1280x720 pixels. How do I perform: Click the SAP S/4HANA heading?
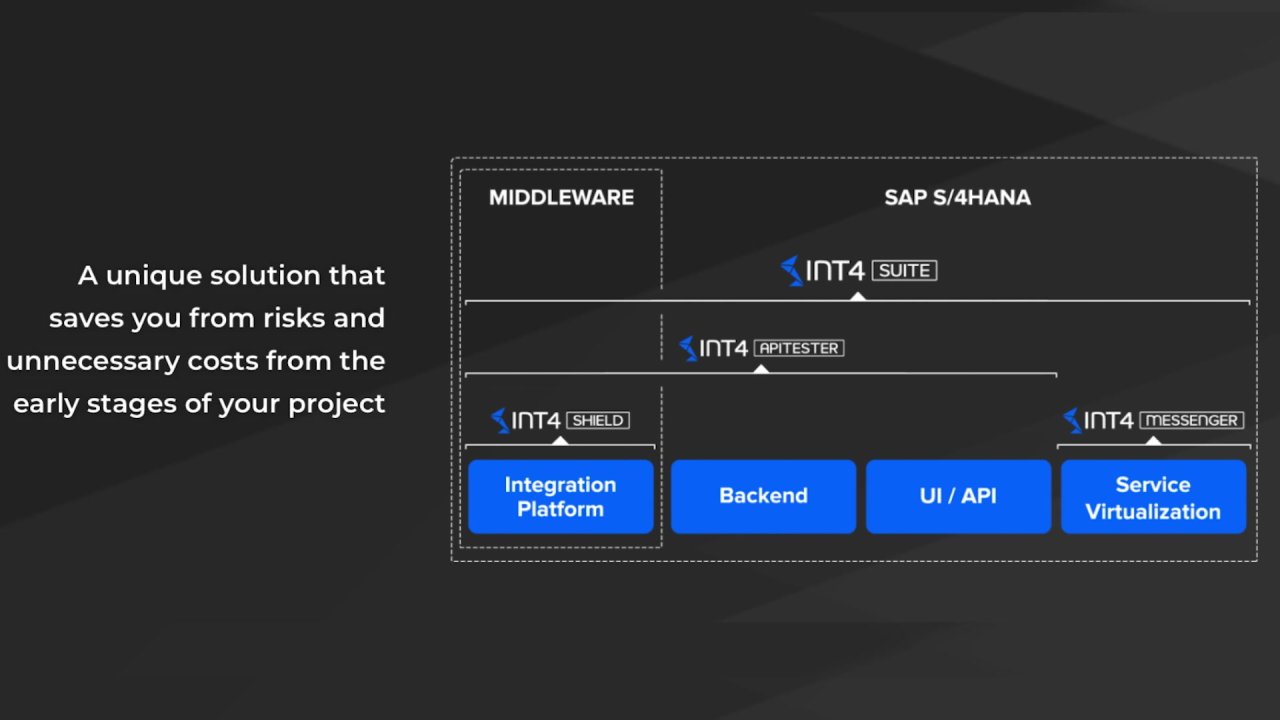pos(957,197)
